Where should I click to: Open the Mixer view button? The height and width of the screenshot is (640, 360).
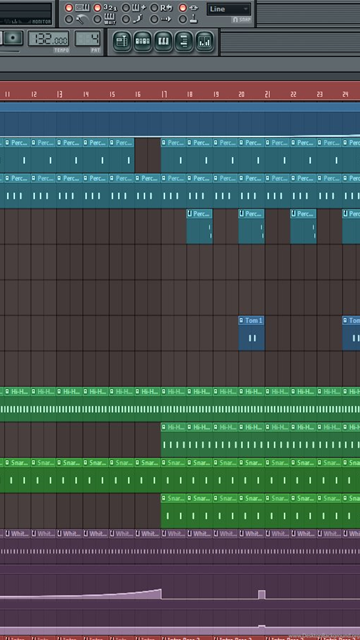(204, 42)
